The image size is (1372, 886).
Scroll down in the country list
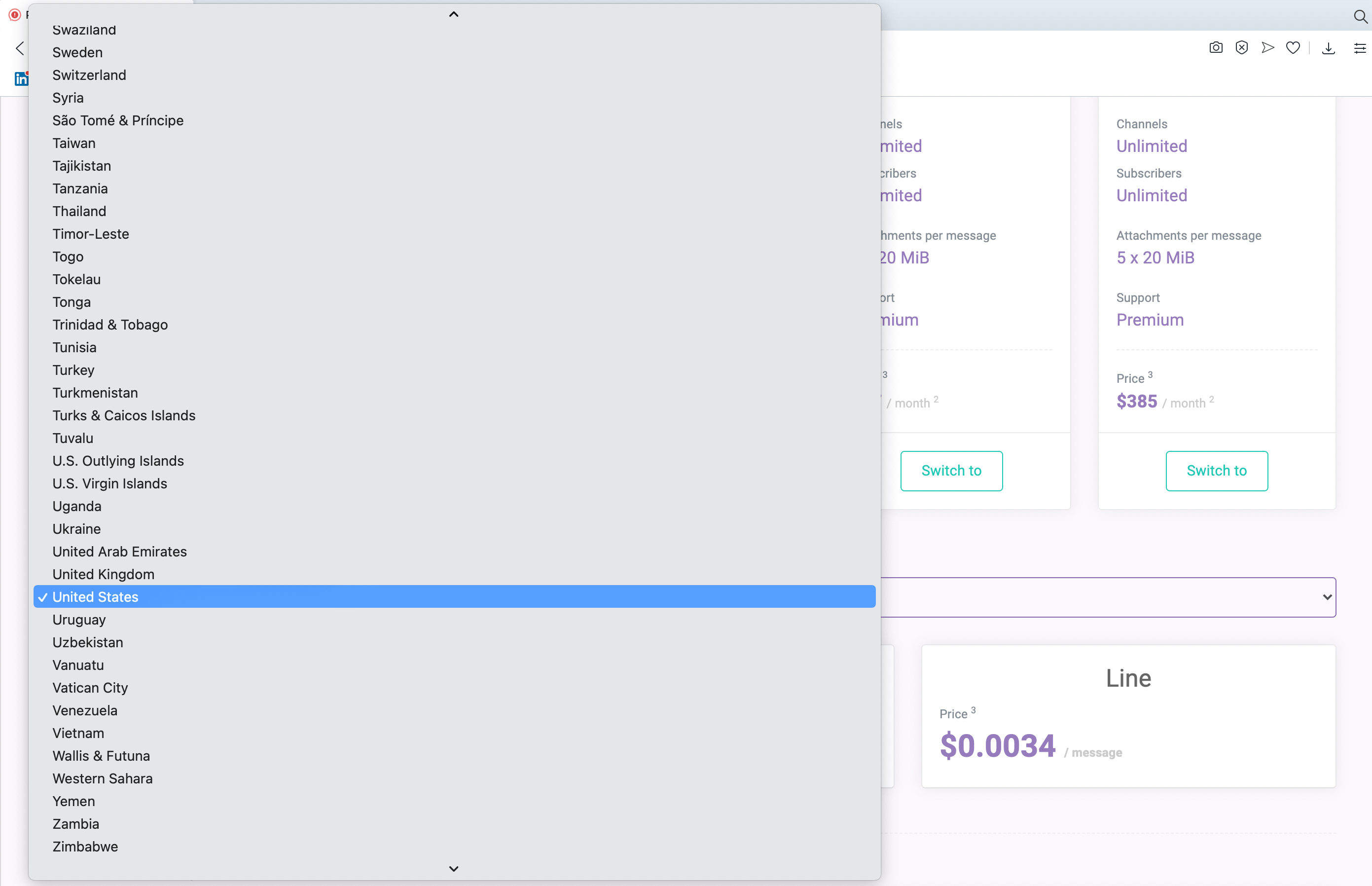click(454, 868)
